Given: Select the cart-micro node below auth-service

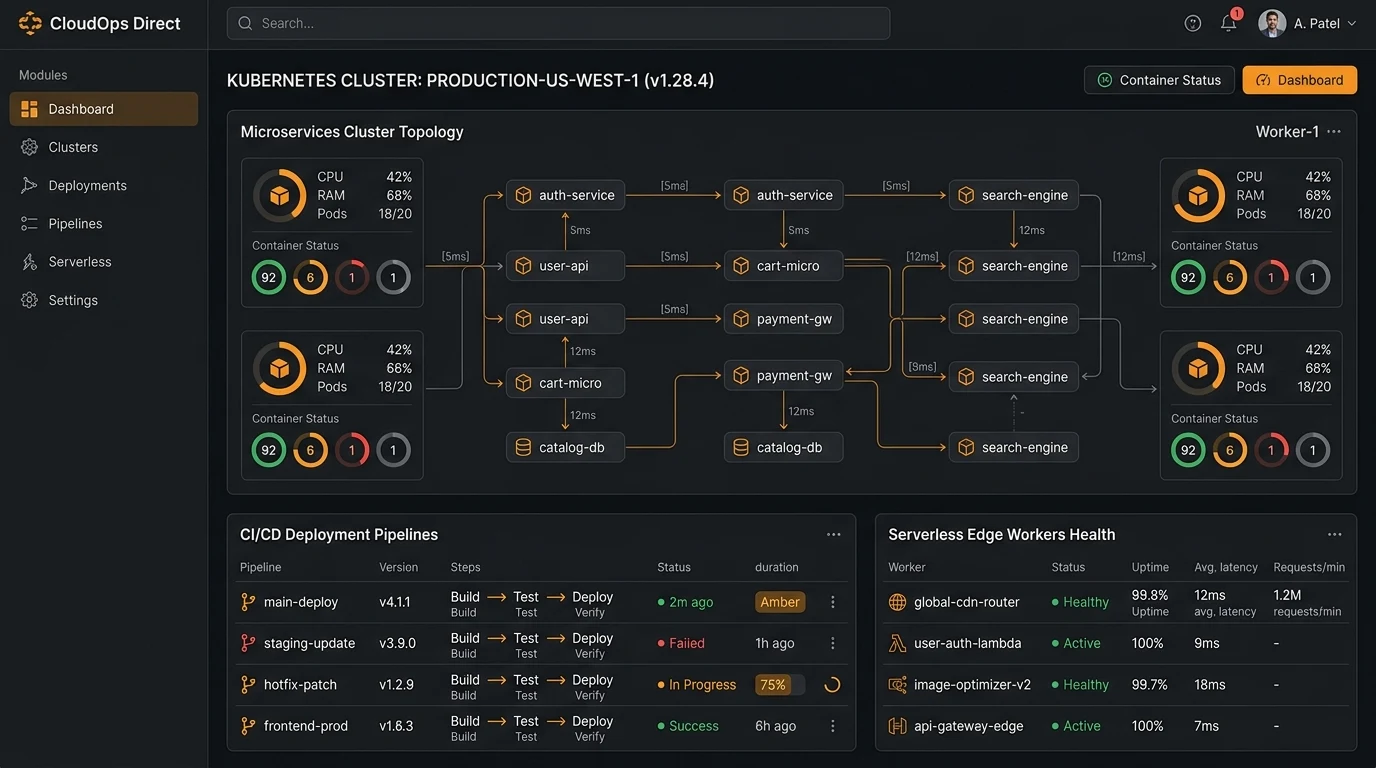Looking at the screenshot, I should point(784,266).
